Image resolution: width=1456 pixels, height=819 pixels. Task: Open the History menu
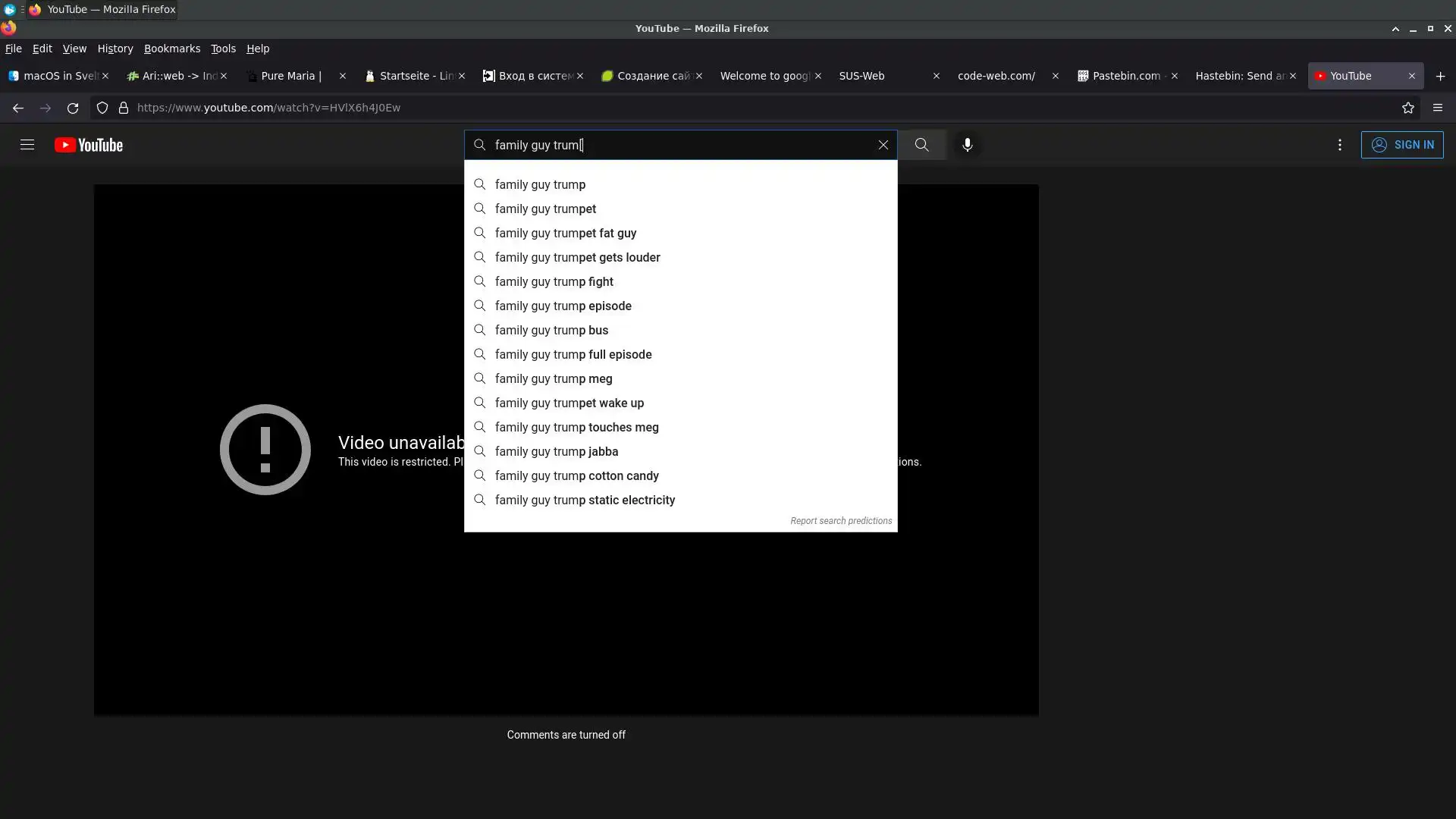tap(115, 49)
